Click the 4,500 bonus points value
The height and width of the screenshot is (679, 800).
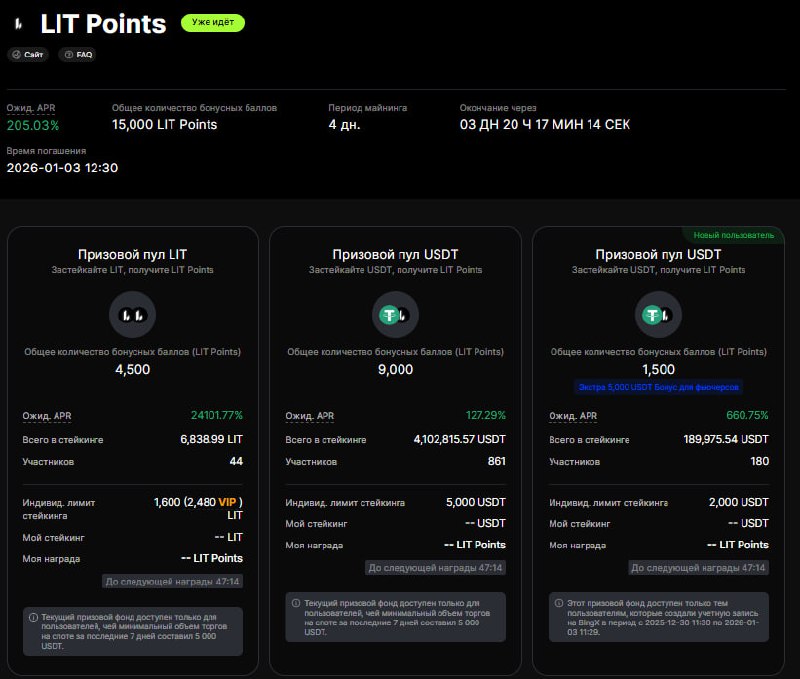(x=133, y=369)
